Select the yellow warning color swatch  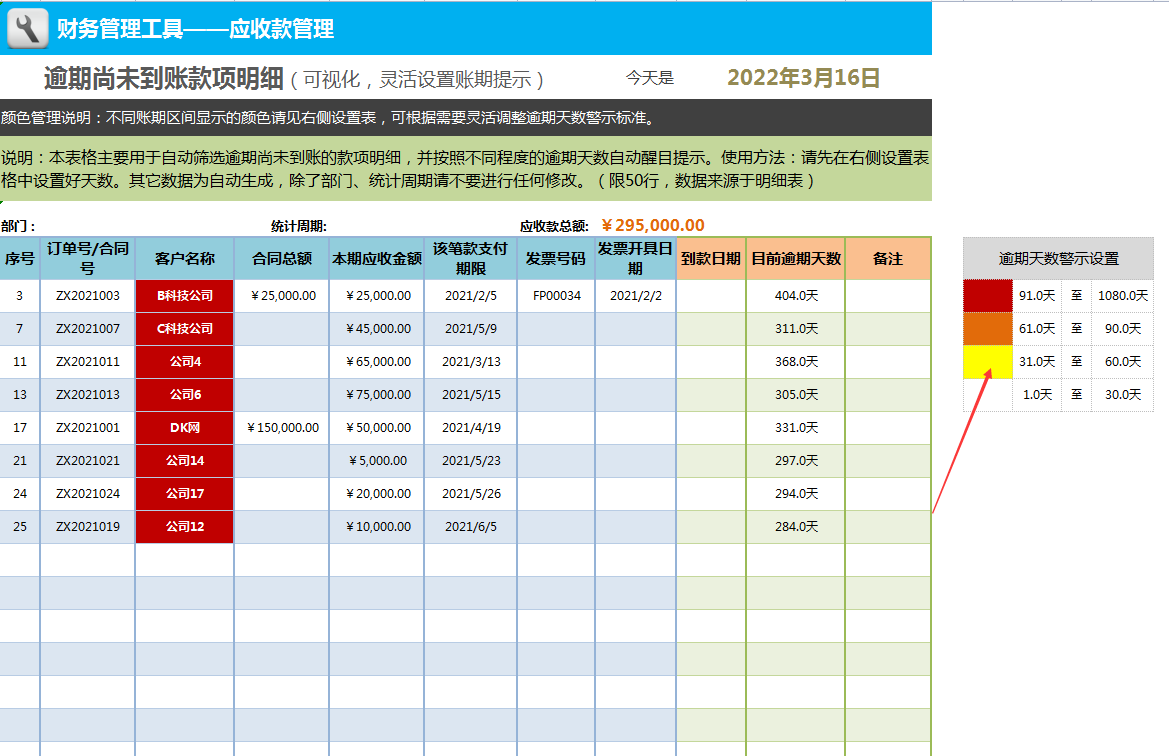pos(987,362)
